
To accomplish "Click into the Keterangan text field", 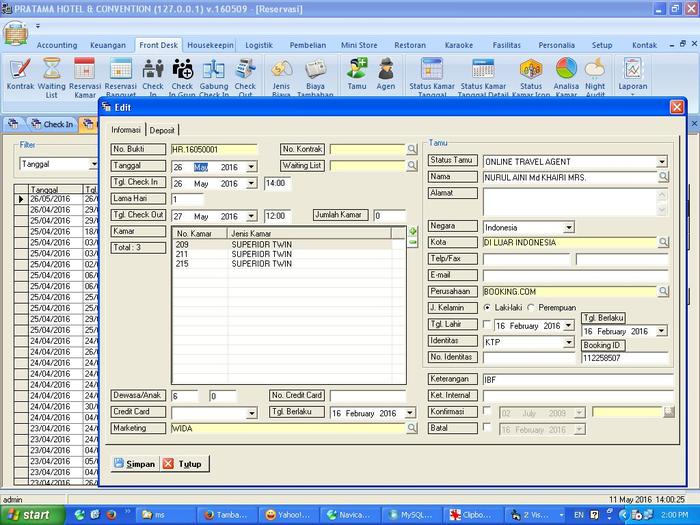I will coord(575,380).
